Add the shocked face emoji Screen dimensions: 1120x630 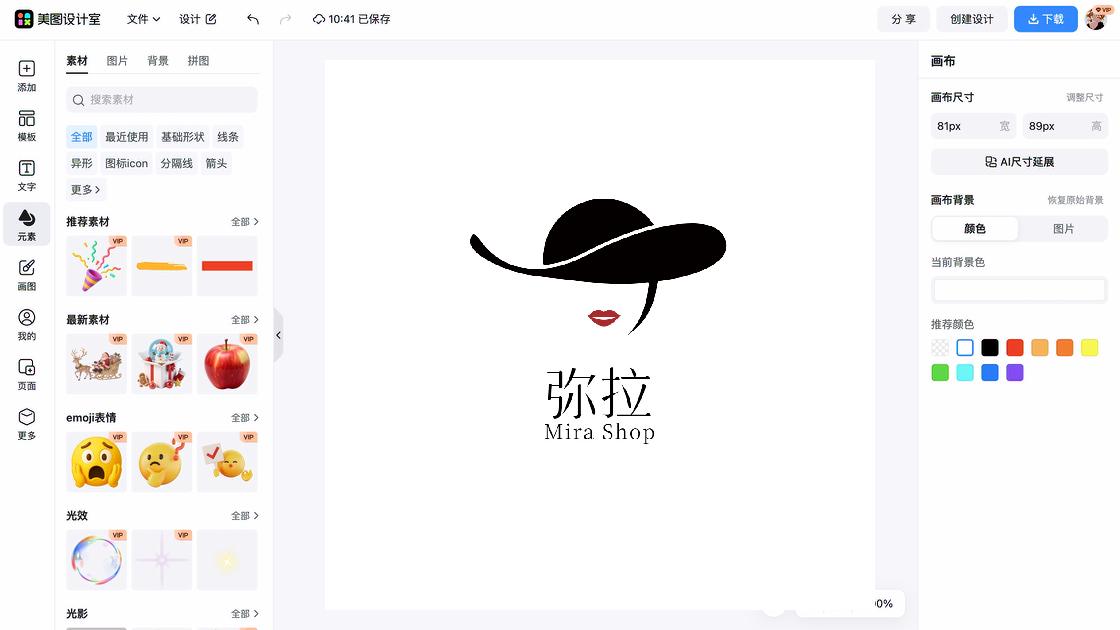[x=96, y=461]
